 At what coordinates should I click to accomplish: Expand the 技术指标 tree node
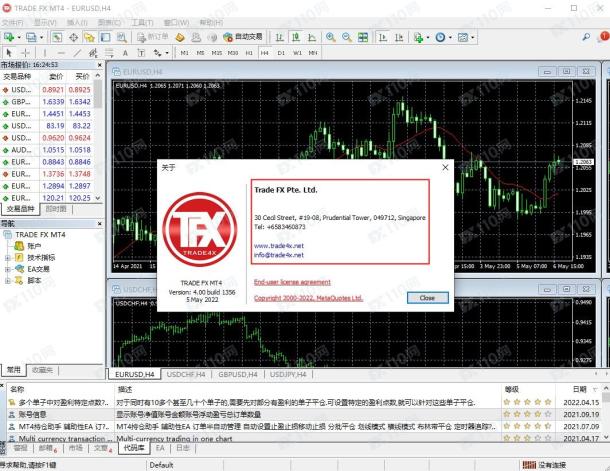point(7,257)
